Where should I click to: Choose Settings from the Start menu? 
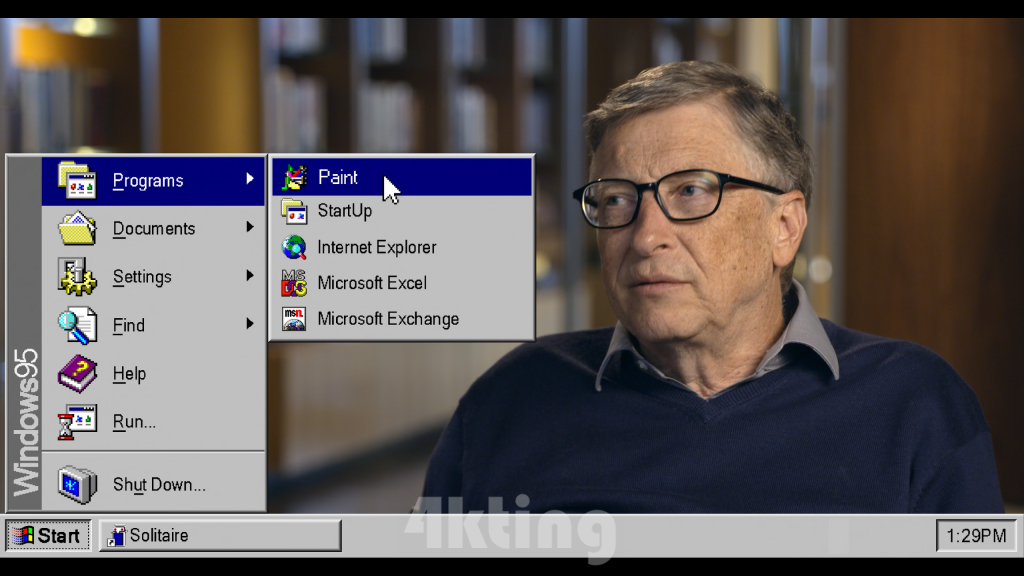[153, 277]
